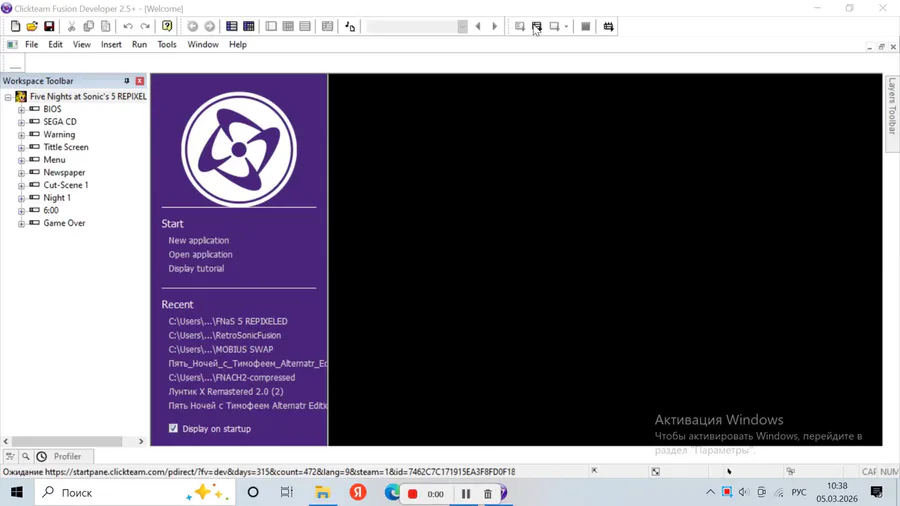The image size is (900, 506).
Task: Click the Next frame arrow
Action: pos(495,26)
